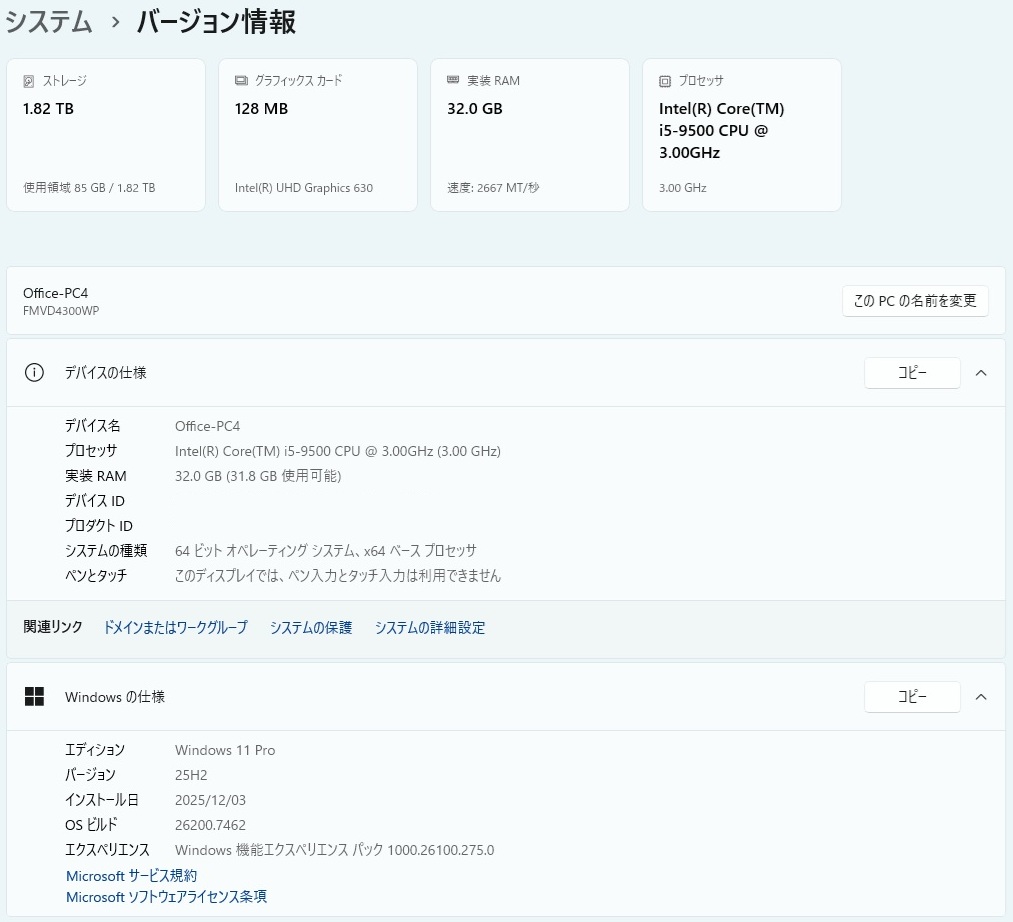The width and height of the screenshot is (1013, 922).
Task: Click the graphics card icon
Action: [x=241, y=81]
